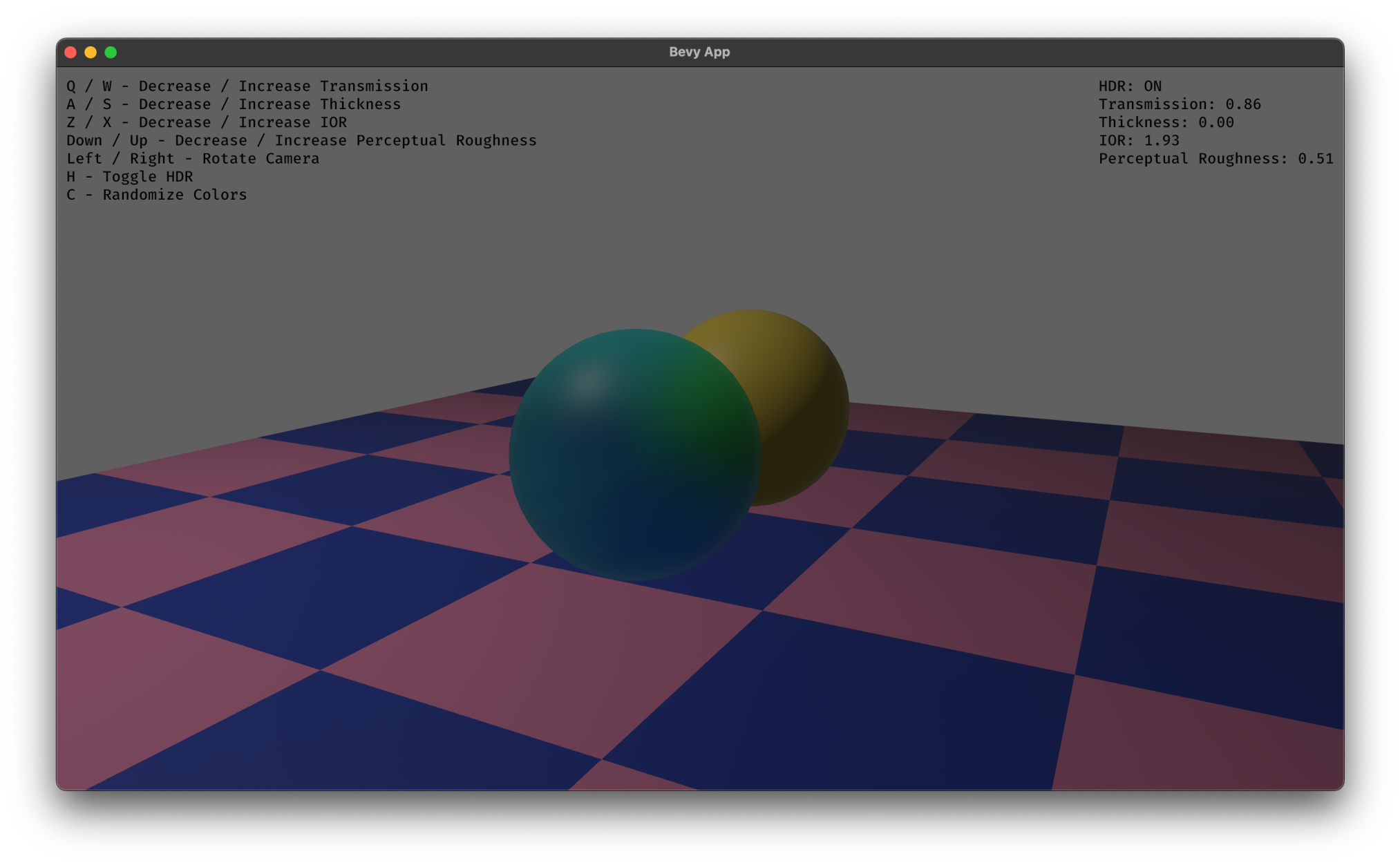Click the Randomize Colors help line
The height and width of the screenshot is (865, 1400).
[x=156, y=195]
